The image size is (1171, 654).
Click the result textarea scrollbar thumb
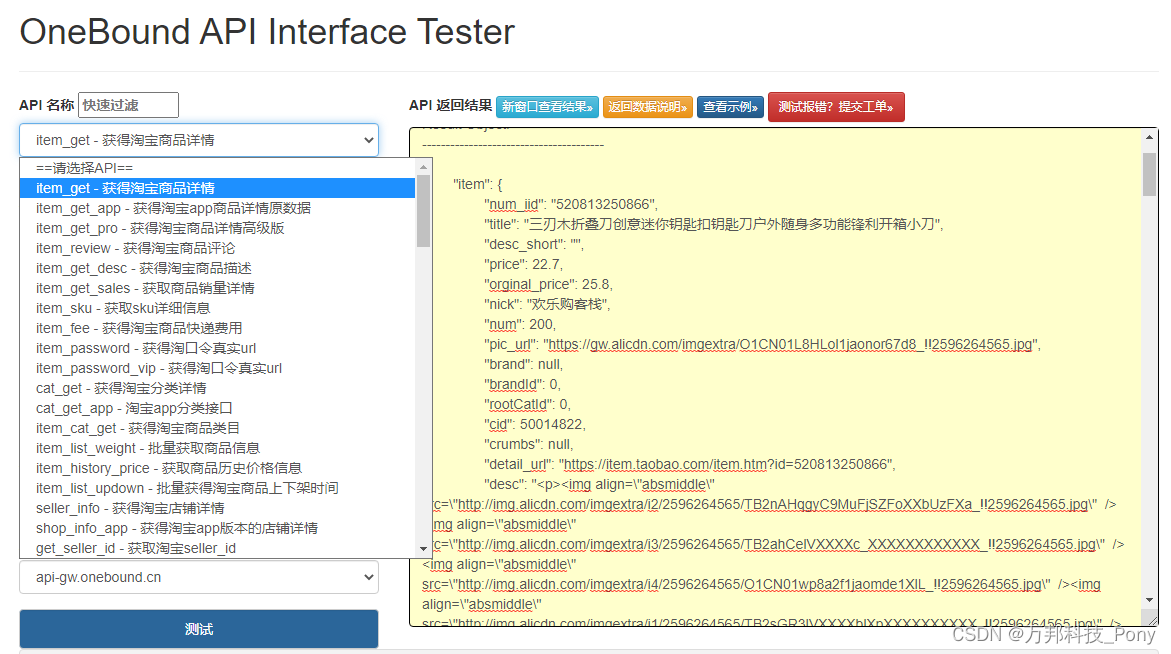[1149, 175]
